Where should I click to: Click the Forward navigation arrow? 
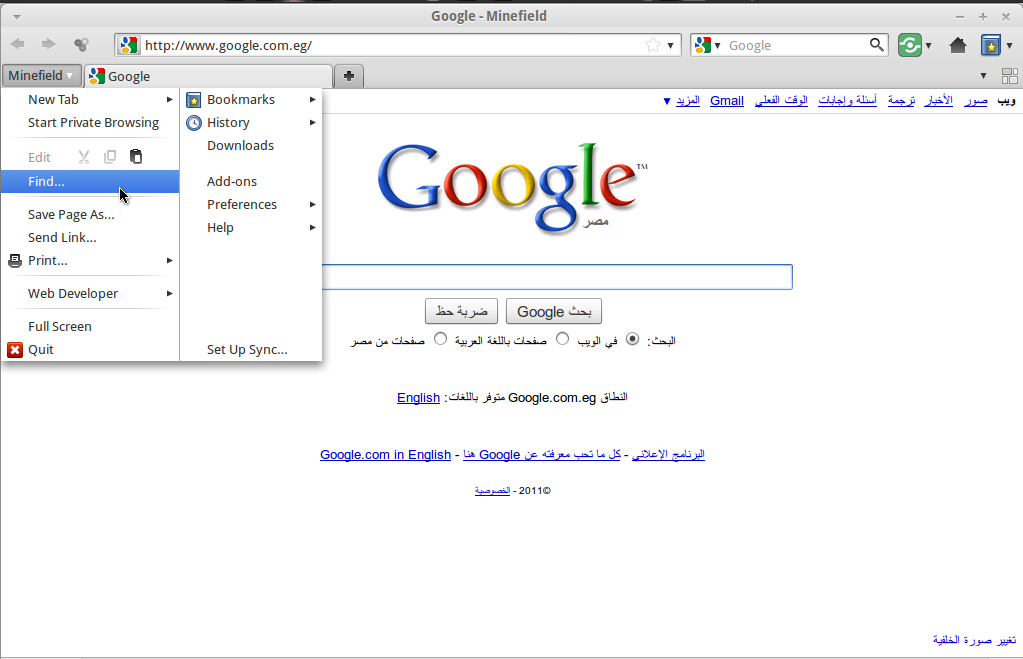(x=48, y=44)
